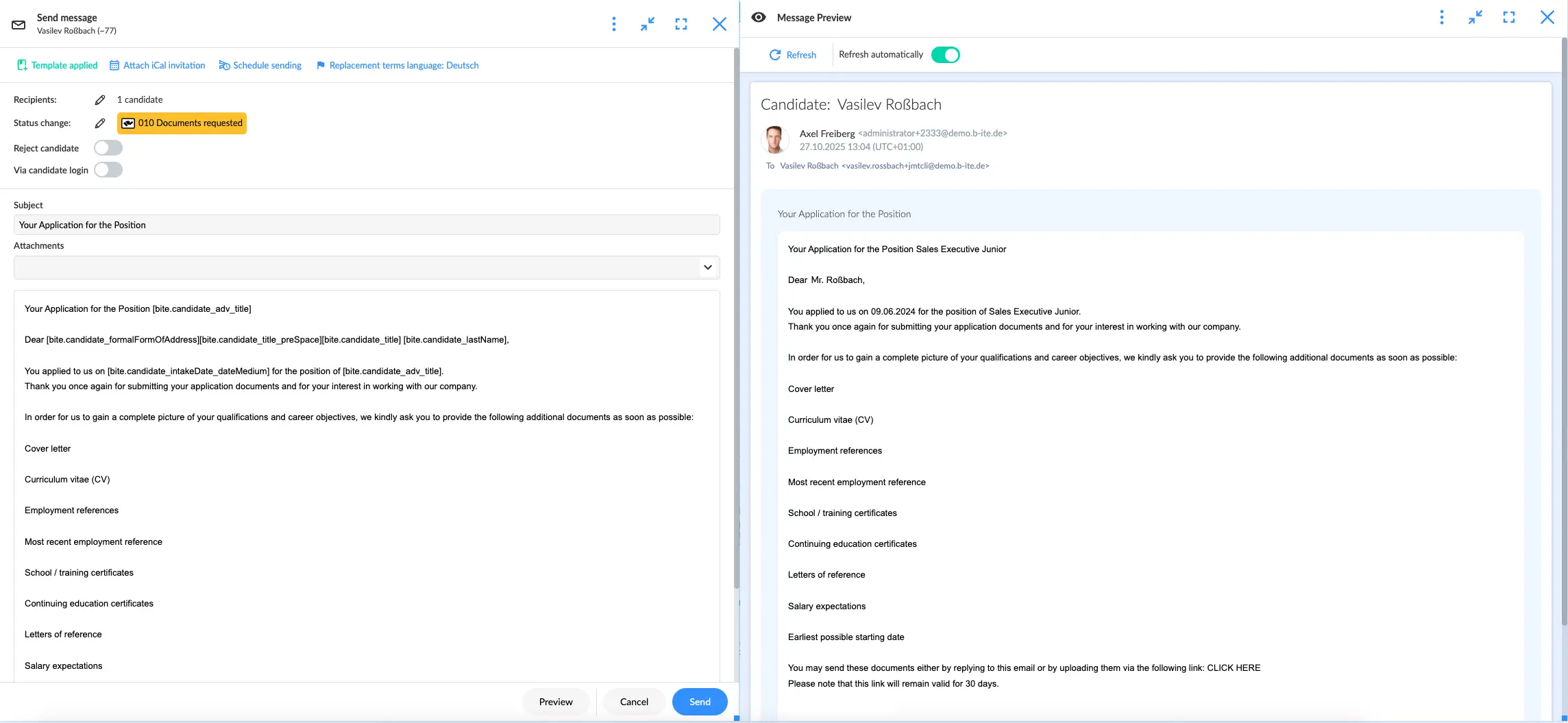This screenshot has width=1568, height=723.
Task: Click into the Subject input field
Action: (366, 225)
